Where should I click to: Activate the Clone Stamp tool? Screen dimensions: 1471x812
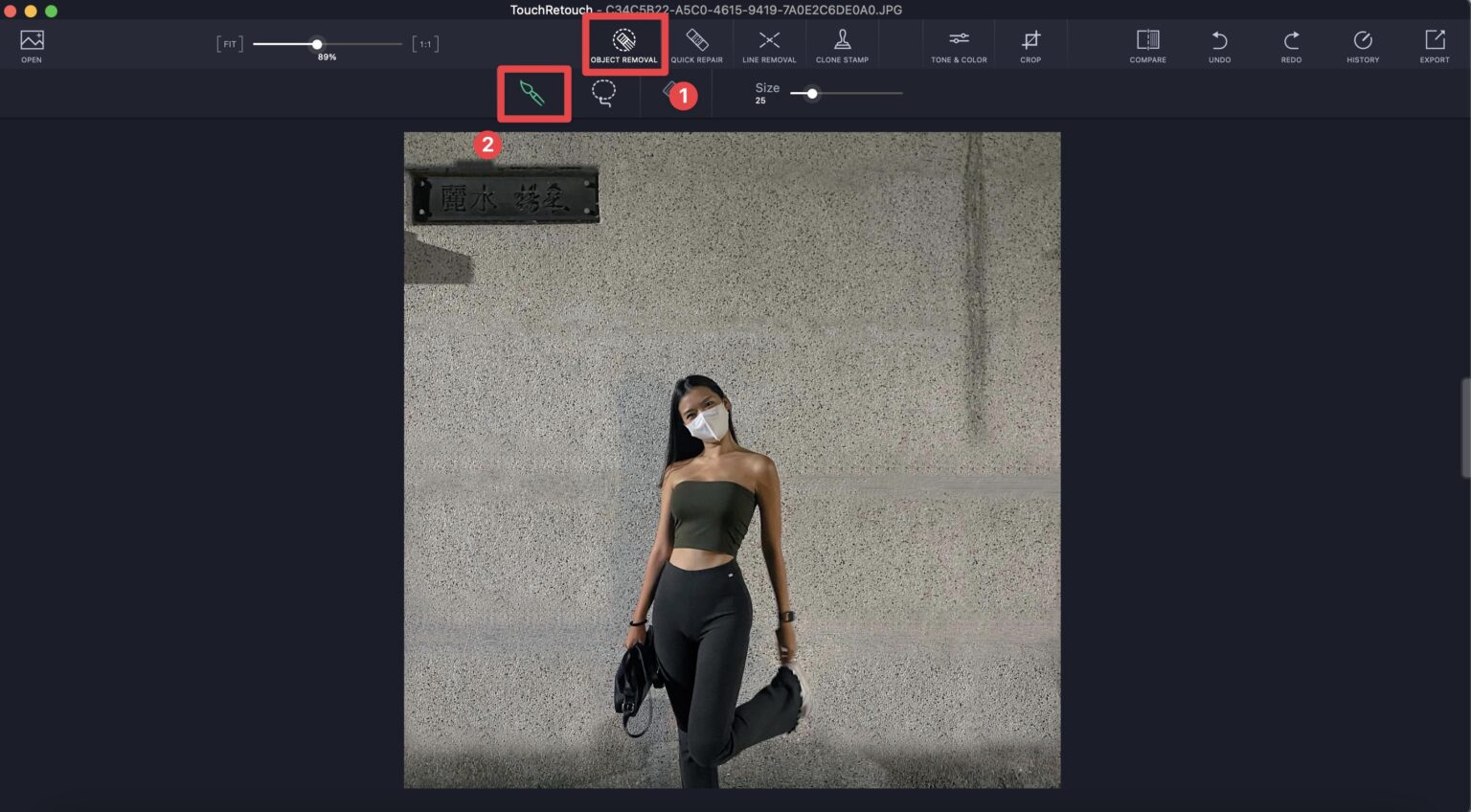click(x=842, y=45)
